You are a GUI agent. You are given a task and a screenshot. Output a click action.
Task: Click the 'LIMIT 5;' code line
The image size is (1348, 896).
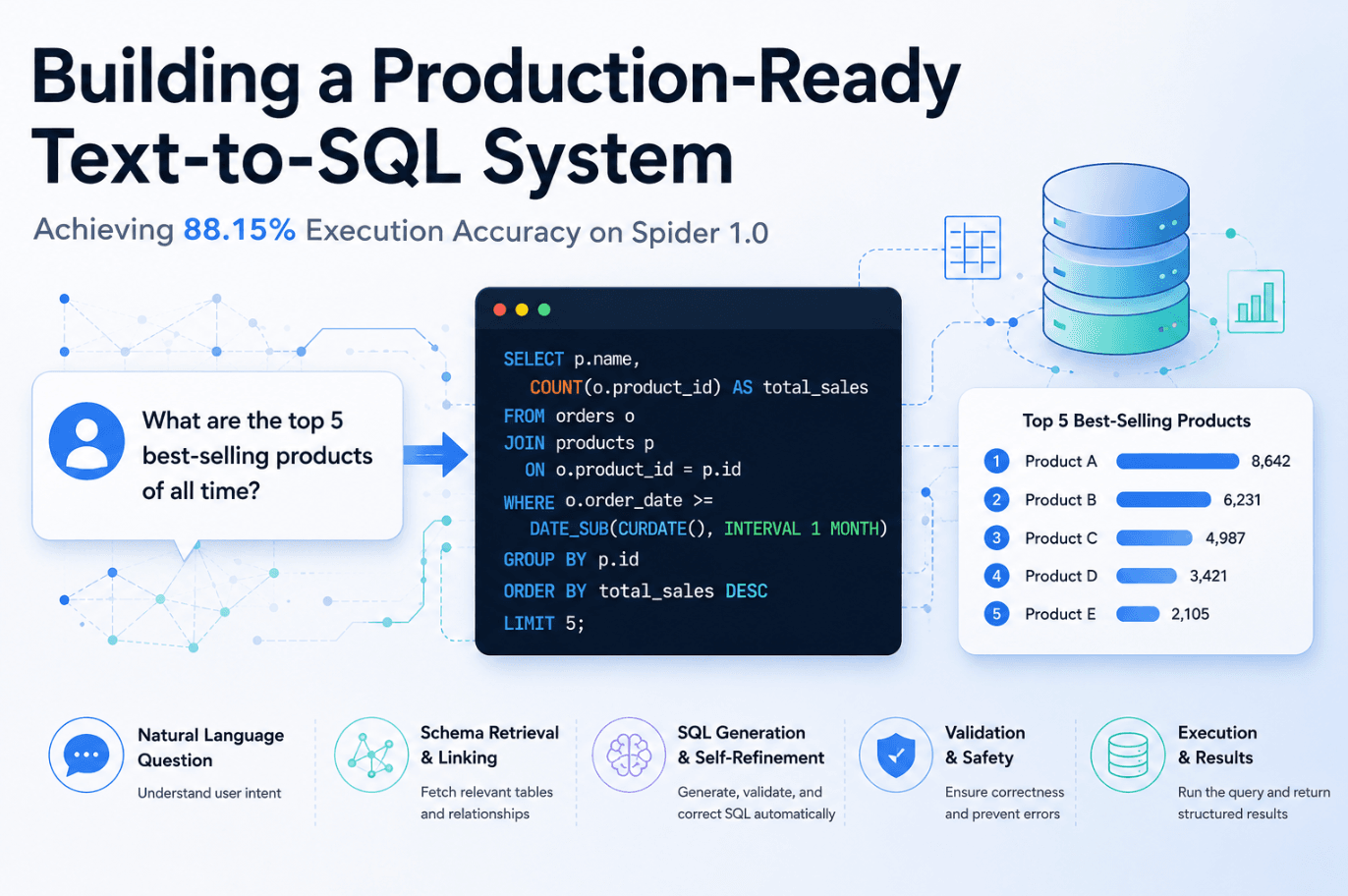[x=544, y=623]
